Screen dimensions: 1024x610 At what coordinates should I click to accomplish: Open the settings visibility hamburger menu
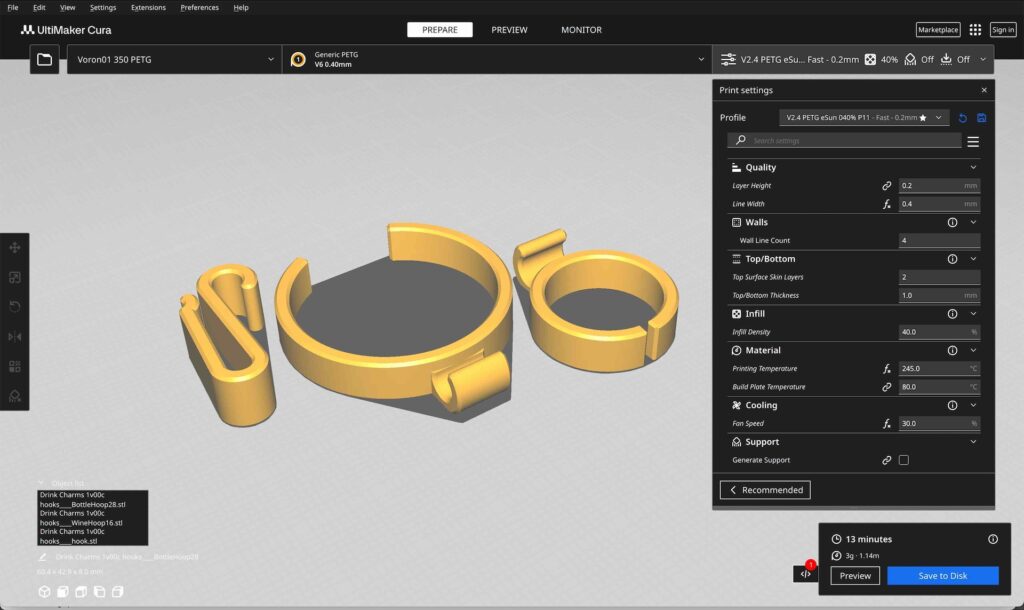click(973, 141)
